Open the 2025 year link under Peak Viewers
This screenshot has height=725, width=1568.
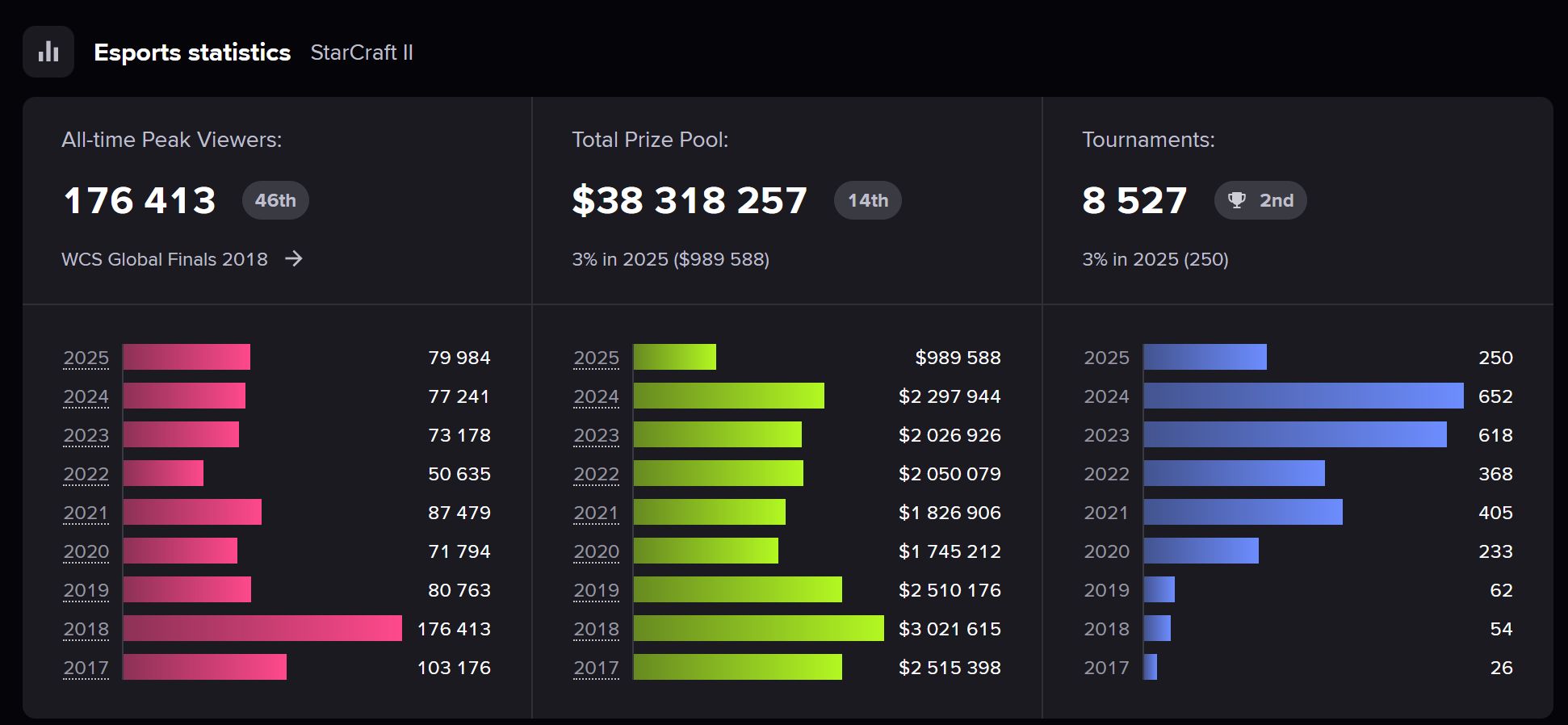pos(86,358)
